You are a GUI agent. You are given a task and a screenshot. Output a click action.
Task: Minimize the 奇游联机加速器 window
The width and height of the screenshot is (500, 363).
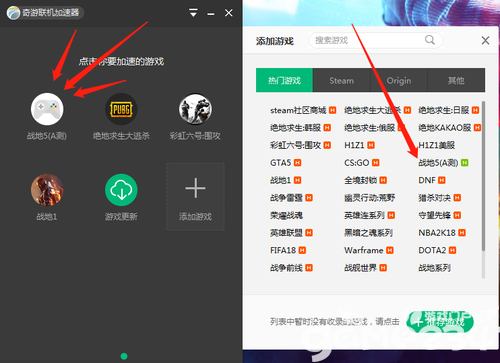point(211,14)
